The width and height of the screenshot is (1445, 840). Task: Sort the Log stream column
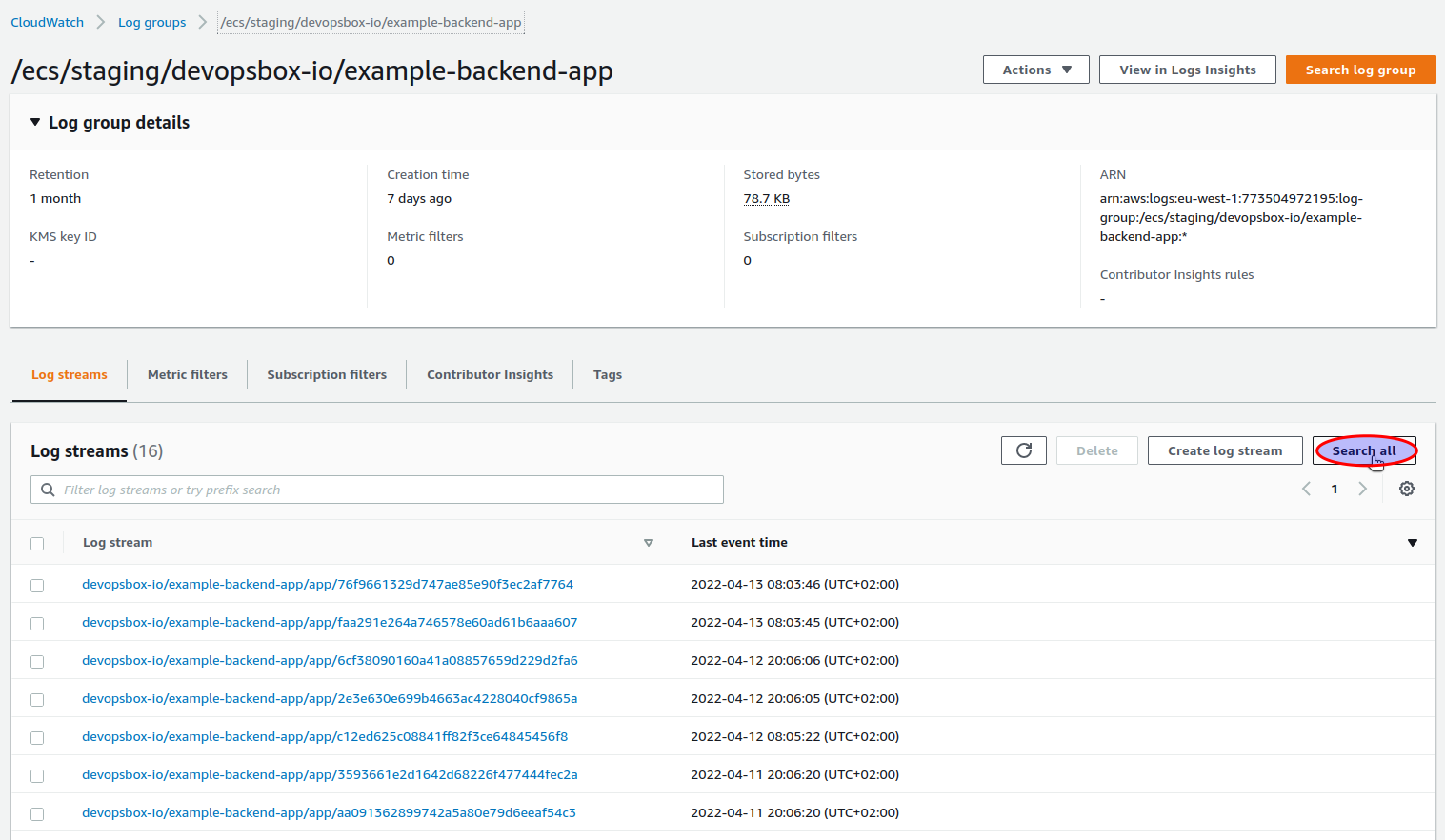(649, 542)
